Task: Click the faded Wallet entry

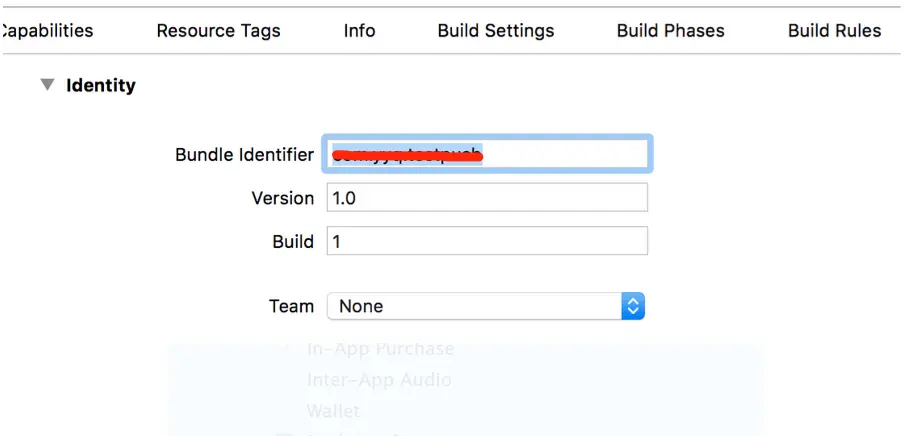Action: click(x=333, y=411)
